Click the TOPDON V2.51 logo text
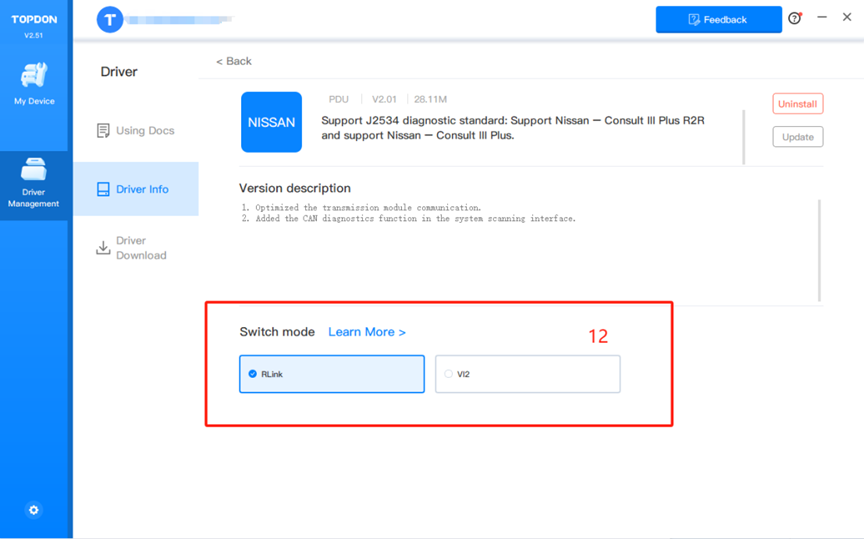The height and width of the screenshot is (539, 864). point(34,25)
